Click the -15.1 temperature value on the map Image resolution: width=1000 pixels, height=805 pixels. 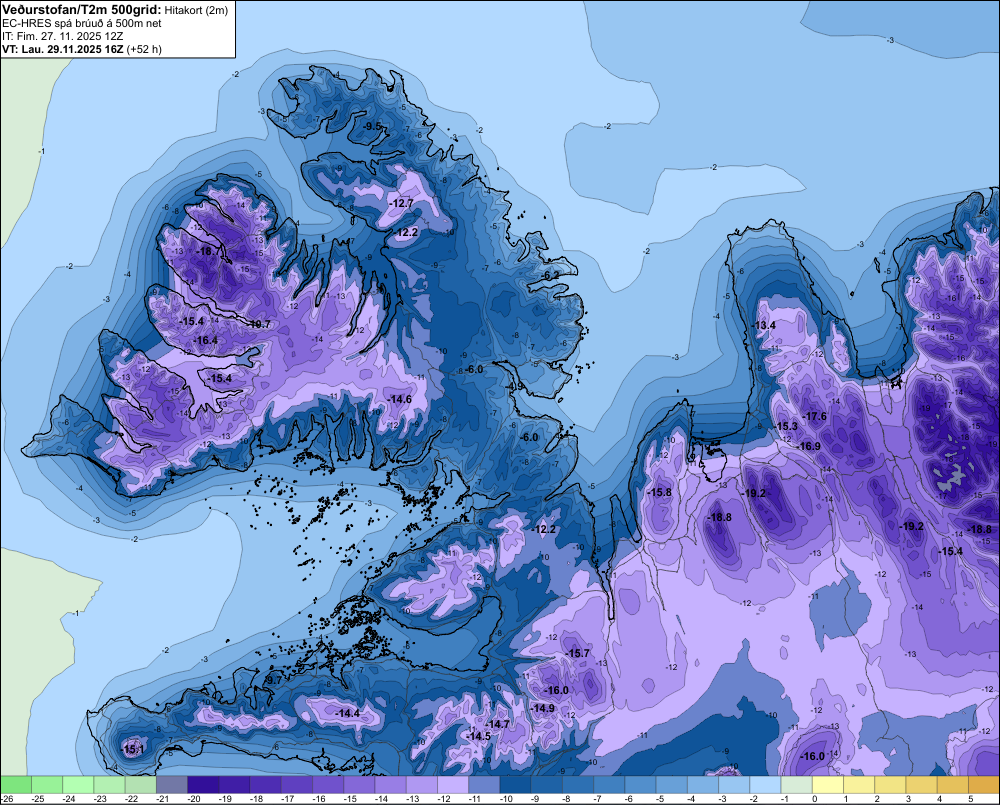133,749
